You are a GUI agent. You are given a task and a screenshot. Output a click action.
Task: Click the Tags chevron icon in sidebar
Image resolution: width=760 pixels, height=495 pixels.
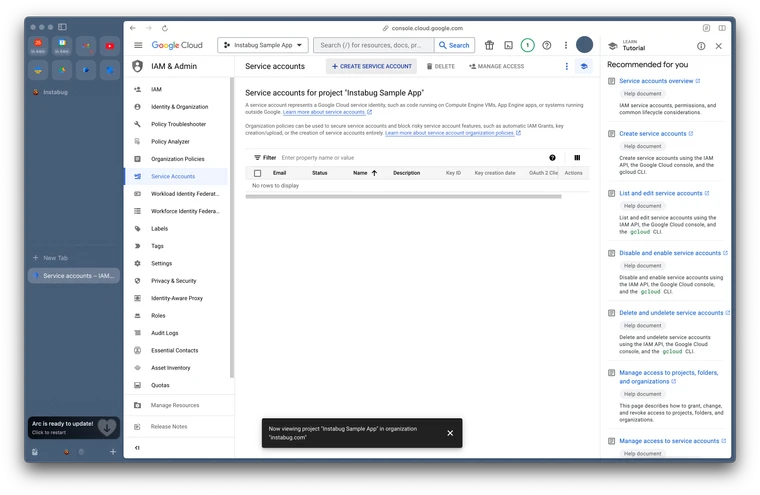[138, 246]
